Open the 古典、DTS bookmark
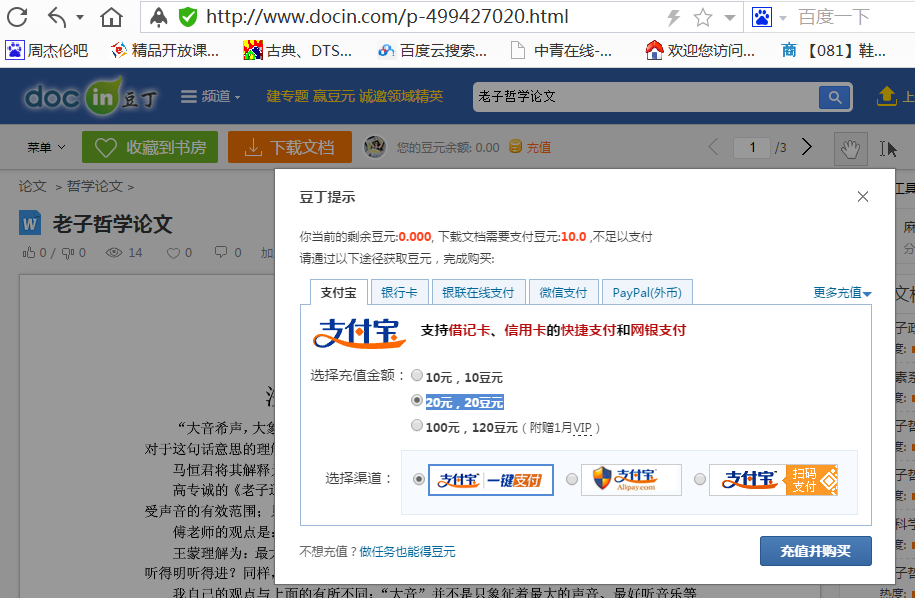Image resolution: width=915 pixels, height=598 pixels. (298, 51)
